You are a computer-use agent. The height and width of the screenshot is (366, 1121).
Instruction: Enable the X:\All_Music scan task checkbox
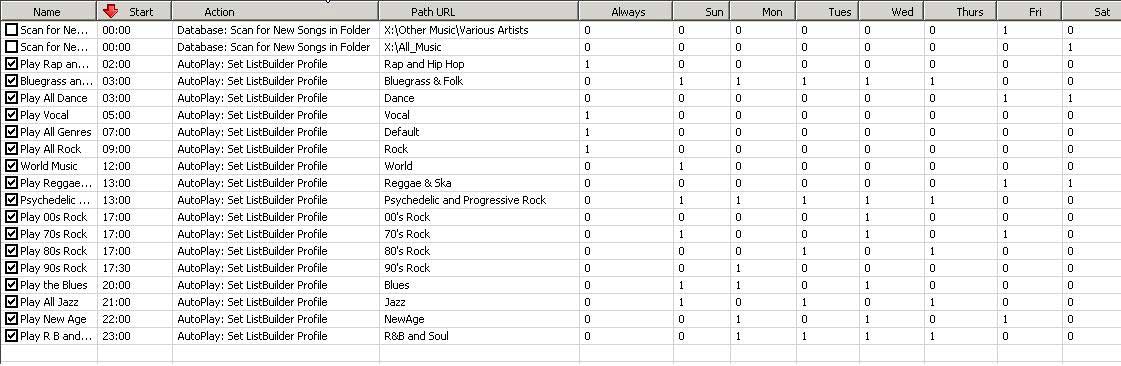tap(11, 47)
